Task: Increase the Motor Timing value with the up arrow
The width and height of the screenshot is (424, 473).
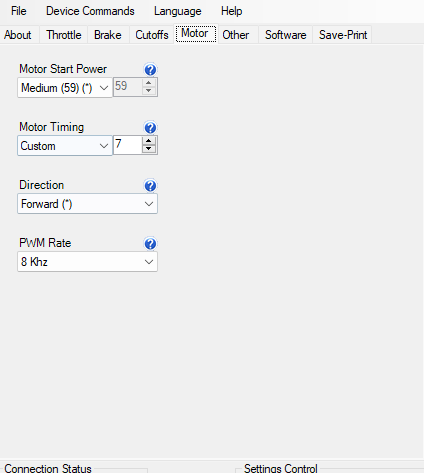Action: click(x=149, y=140)
